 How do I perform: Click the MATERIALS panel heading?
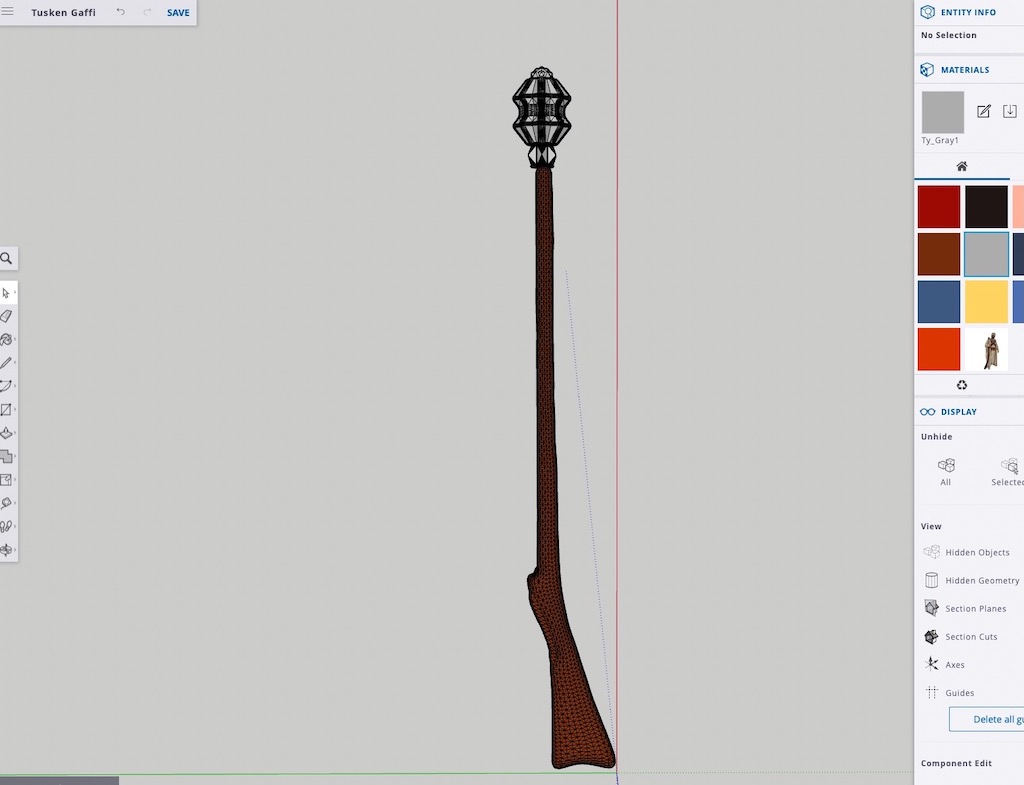[x=965, y=70]
